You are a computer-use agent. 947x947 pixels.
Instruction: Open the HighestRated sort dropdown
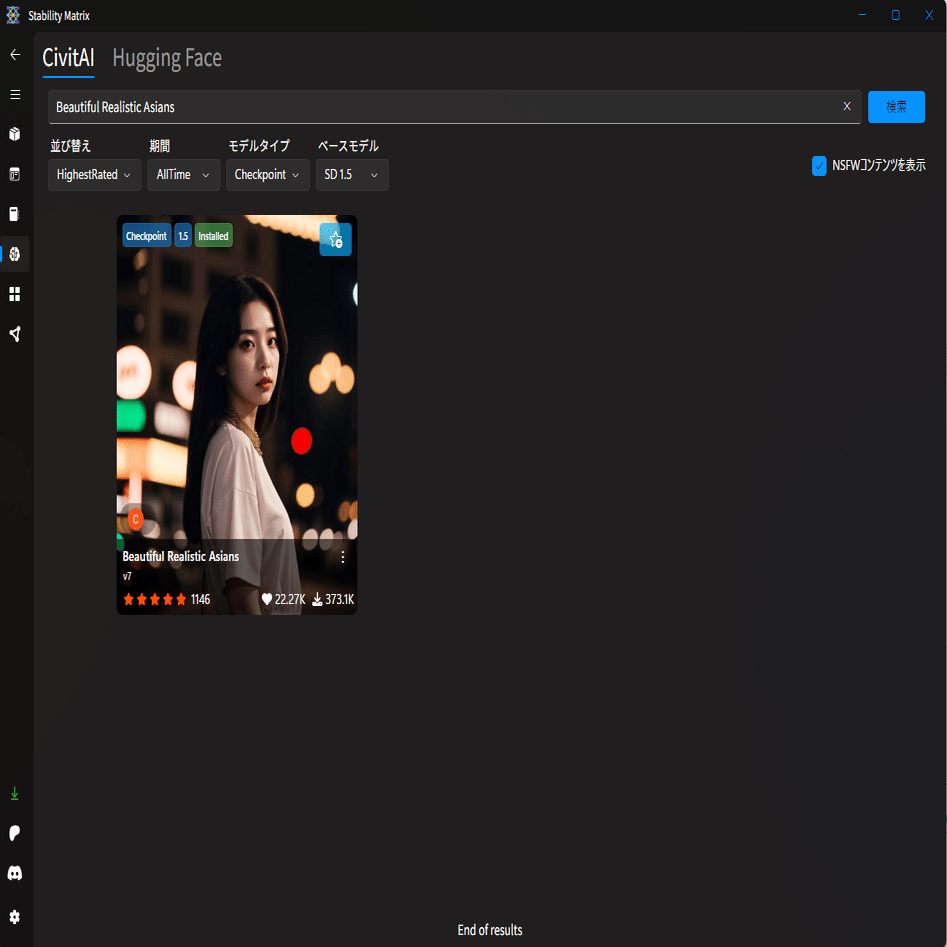tap(95, 175)
